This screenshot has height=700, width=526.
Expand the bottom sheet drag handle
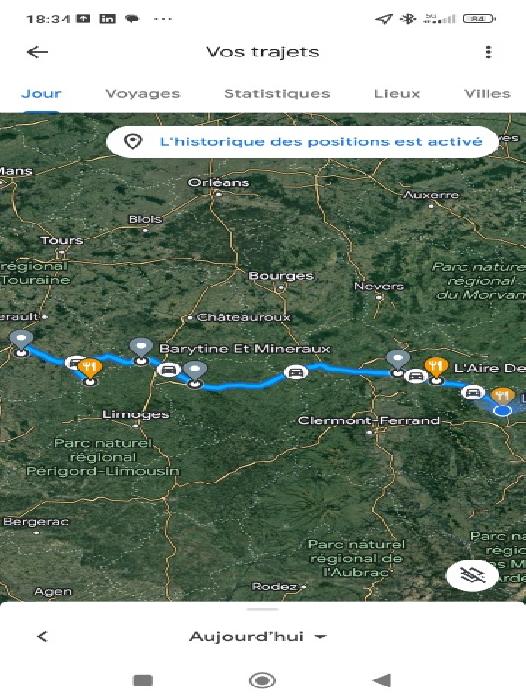(263, 609)
